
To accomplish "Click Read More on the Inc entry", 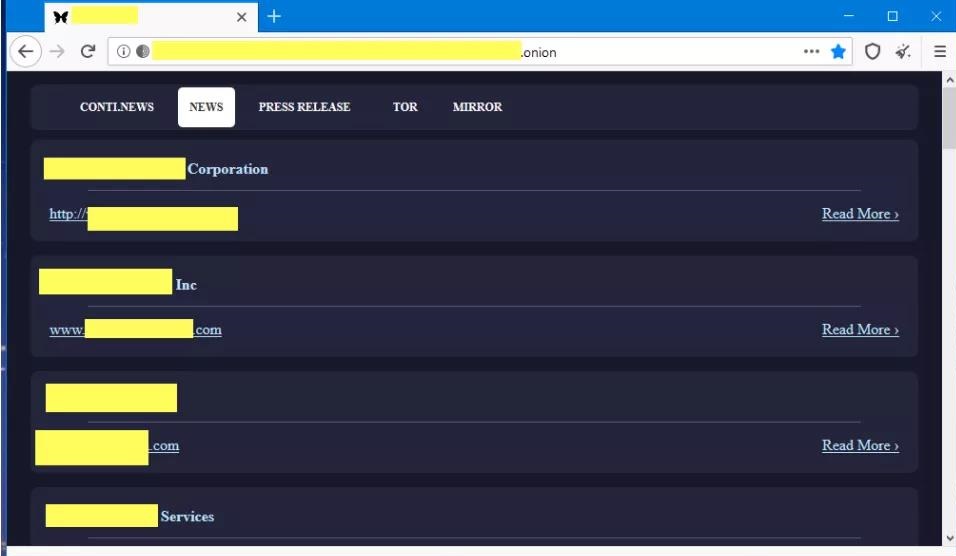I will click(x=860, y=330).
